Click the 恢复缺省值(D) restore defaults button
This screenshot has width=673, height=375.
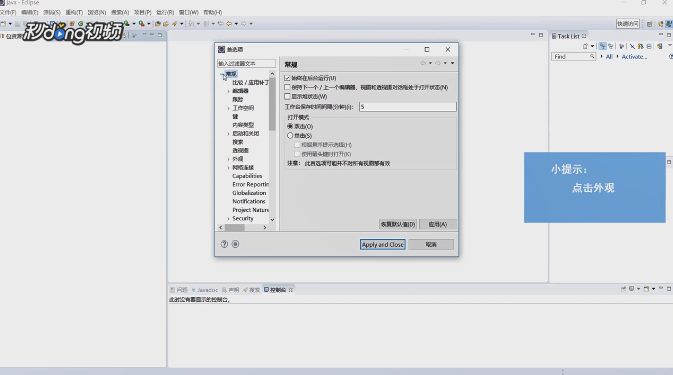(x=398, y=224)
